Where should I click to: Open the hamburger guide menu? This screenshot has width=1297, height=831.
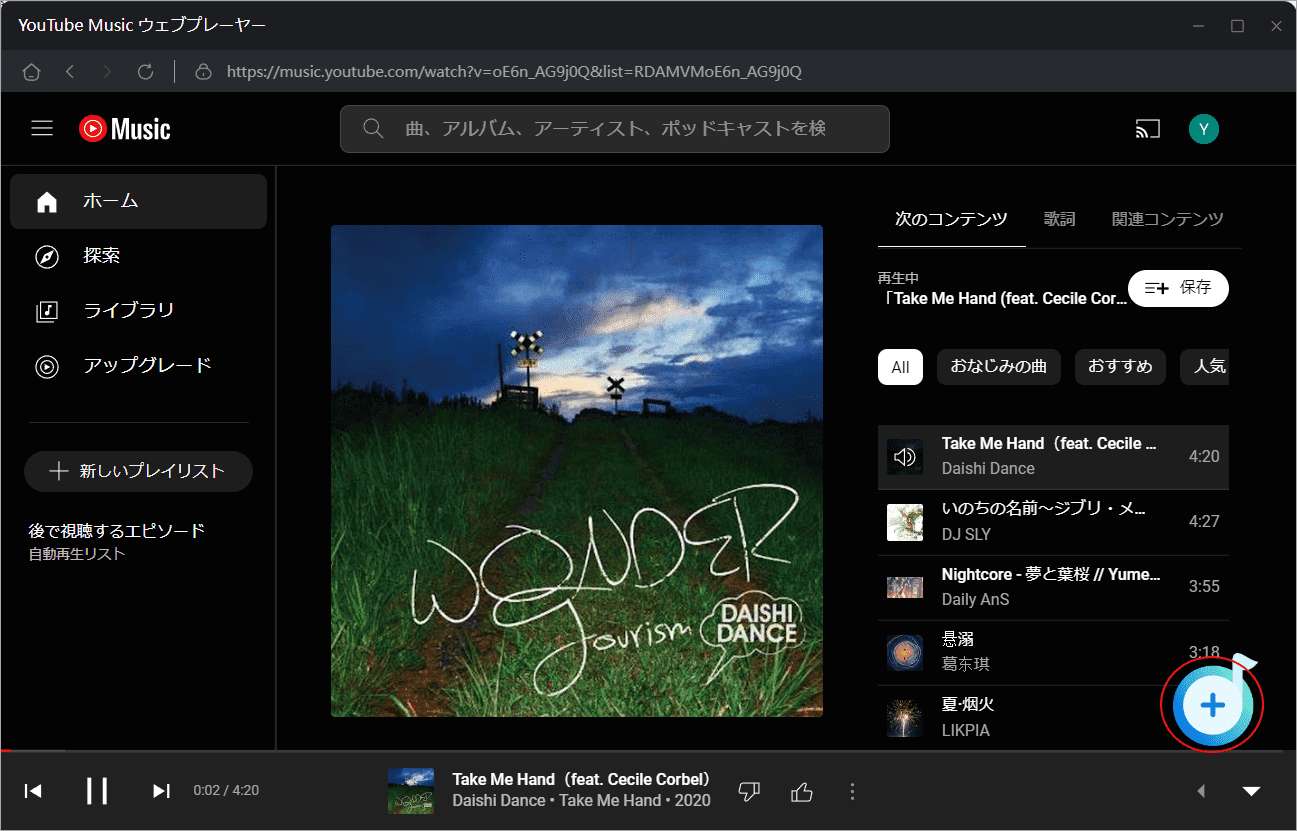pos(42,128)
